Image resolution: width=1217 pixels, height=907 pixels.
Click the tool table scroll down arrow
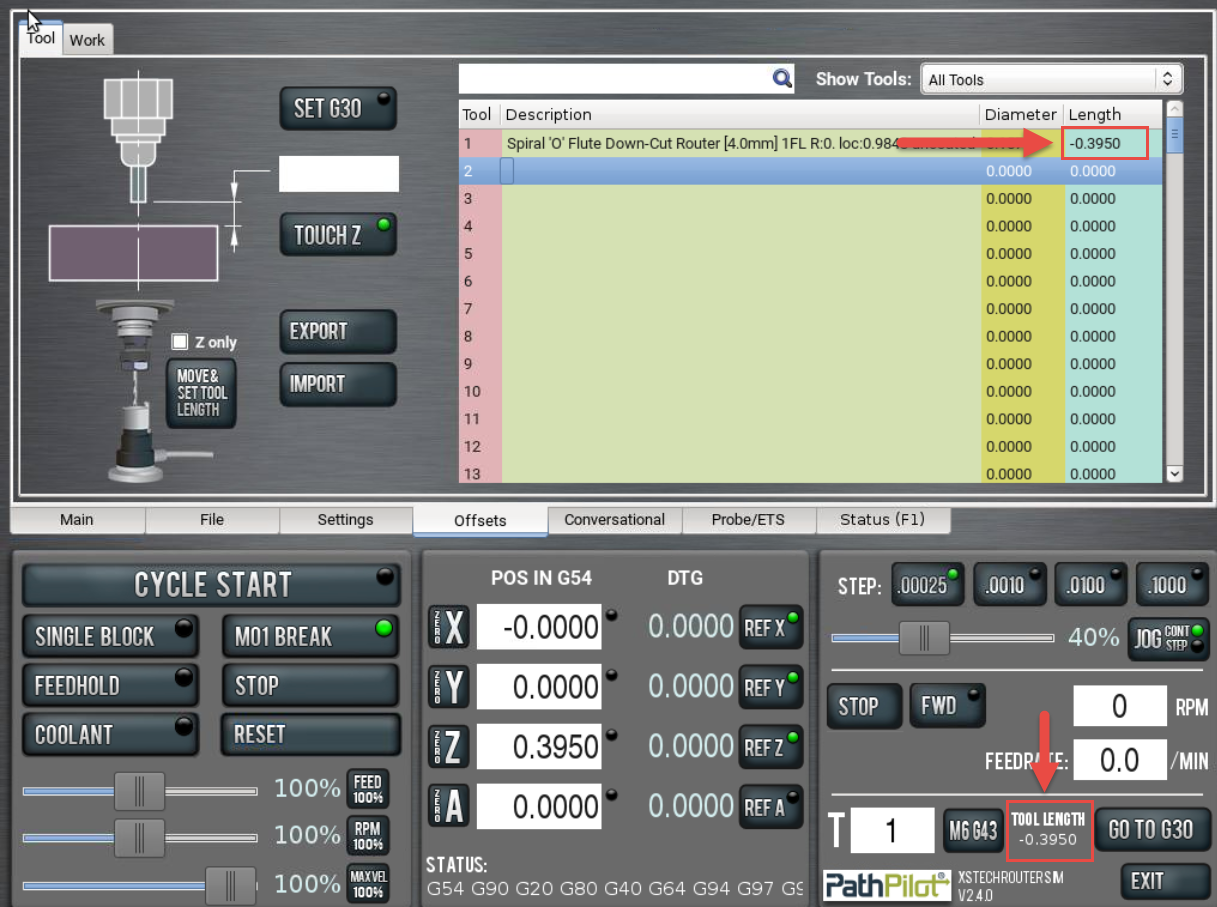coord(1174,473)
